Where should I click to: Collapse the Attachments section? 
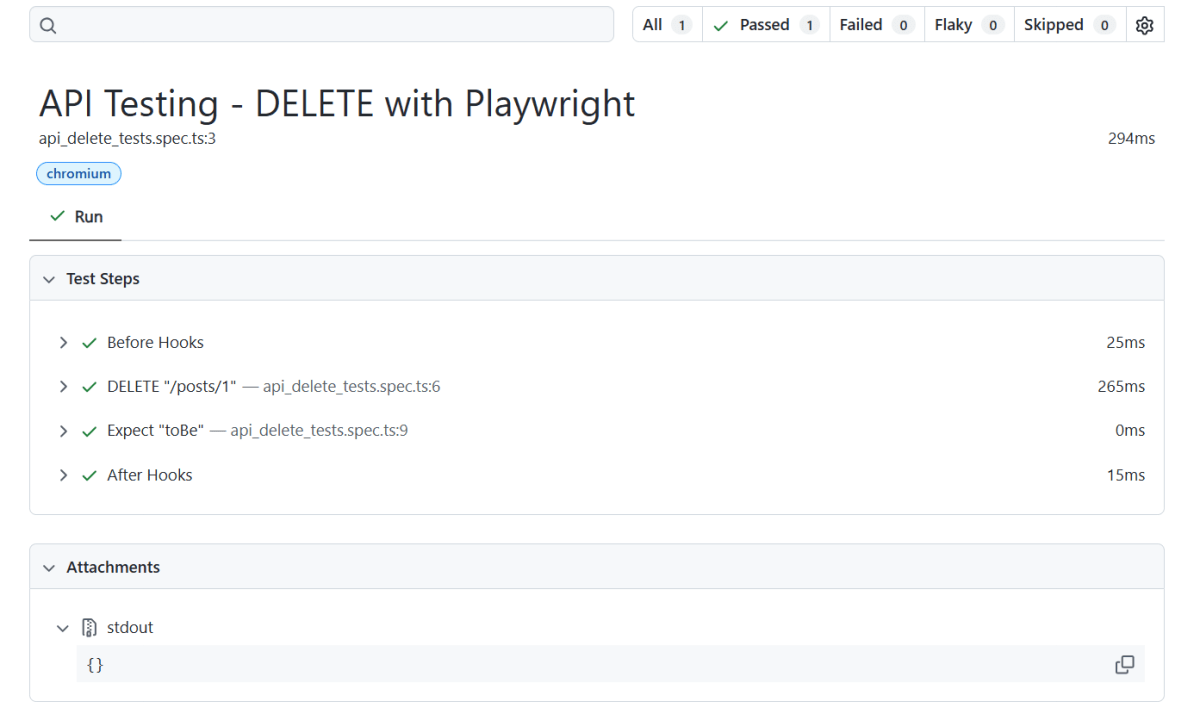pyautogui.click(x=49, y=568)
